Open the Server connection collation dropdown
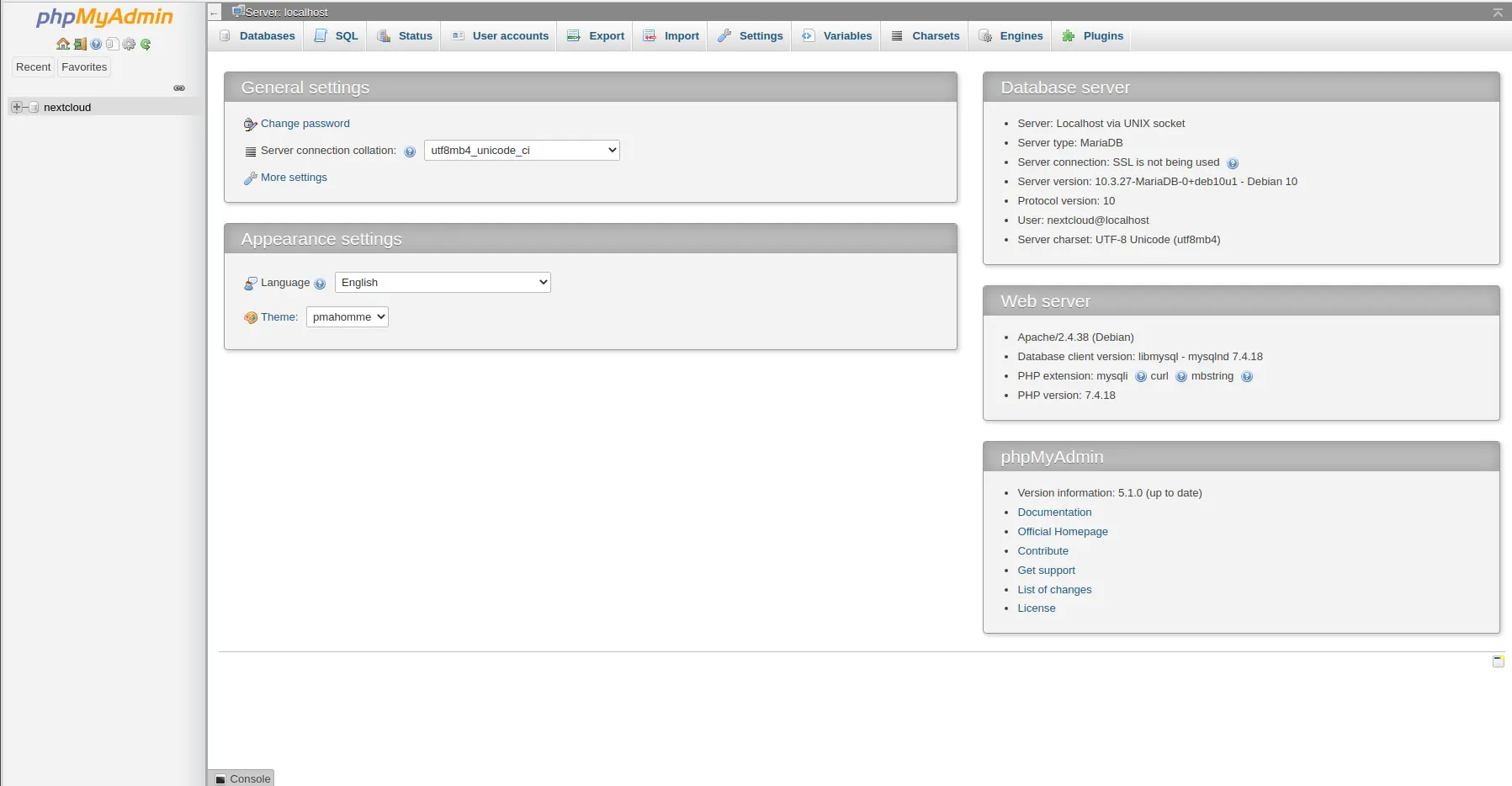The image size is (1512, 786). click(522, 150)
